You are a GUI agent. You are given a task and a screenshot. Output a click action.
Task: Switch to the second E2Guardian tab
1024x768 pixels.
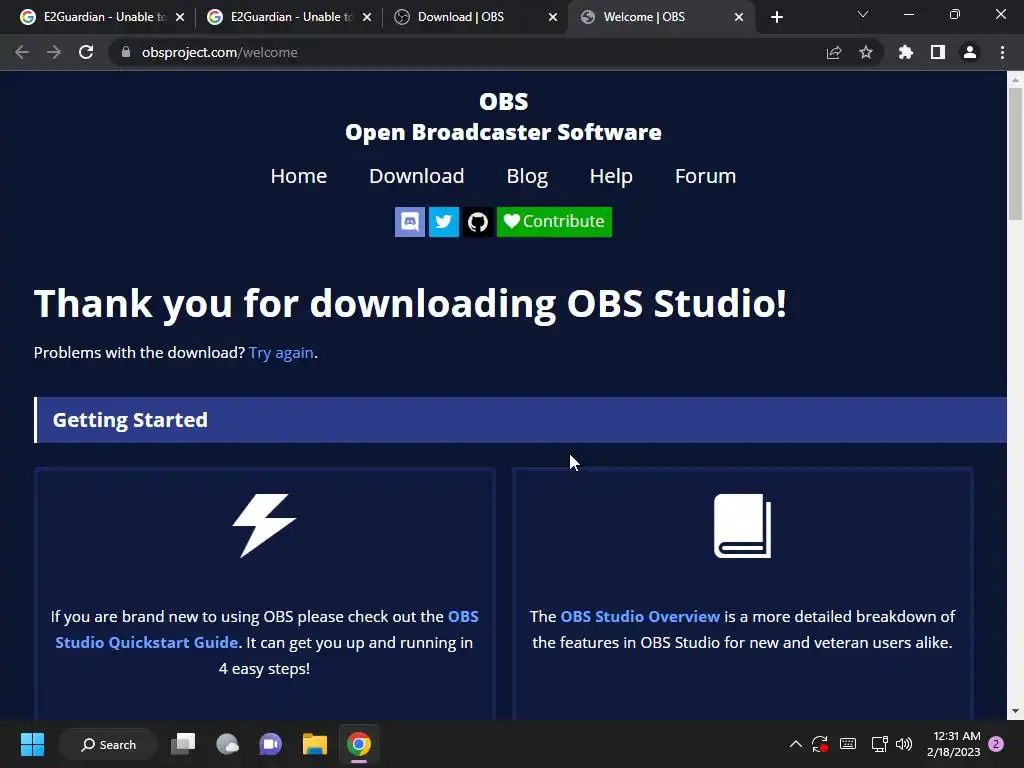tap(291, 17)
